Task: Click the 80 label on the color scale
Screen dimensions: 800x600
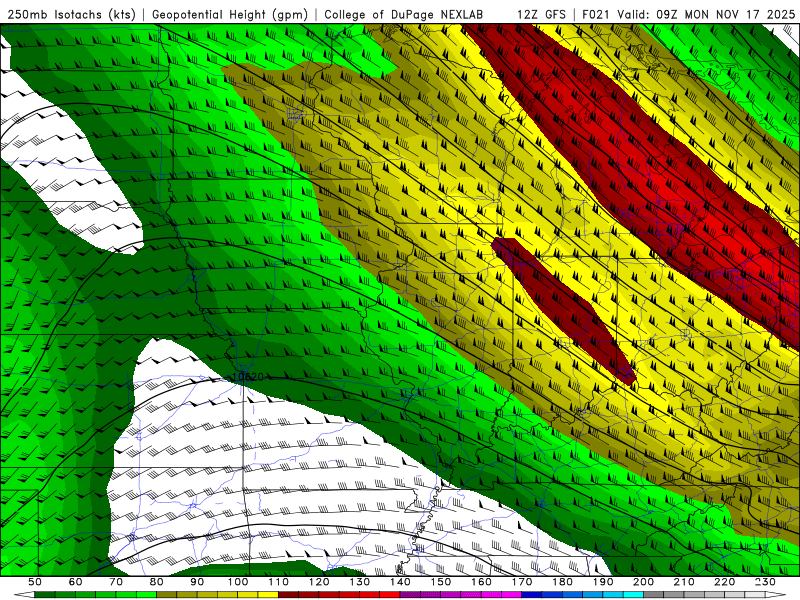Action: click(157, 582)
